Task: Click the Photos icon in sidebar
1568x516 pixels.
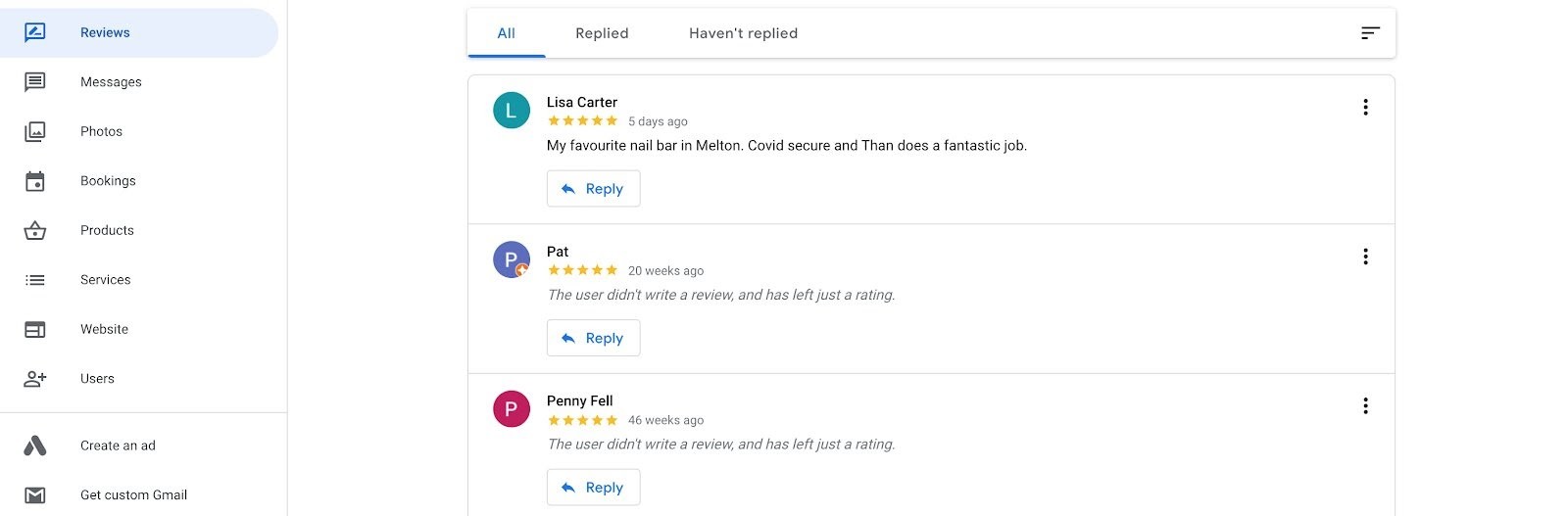Action: [x=35, y=131]
